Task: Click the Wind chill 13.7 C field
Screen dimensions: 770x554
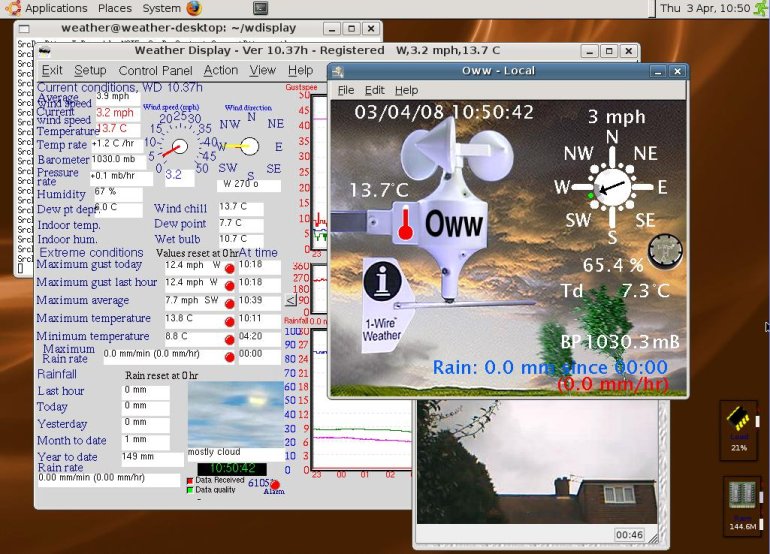Action: pos(241,207)
